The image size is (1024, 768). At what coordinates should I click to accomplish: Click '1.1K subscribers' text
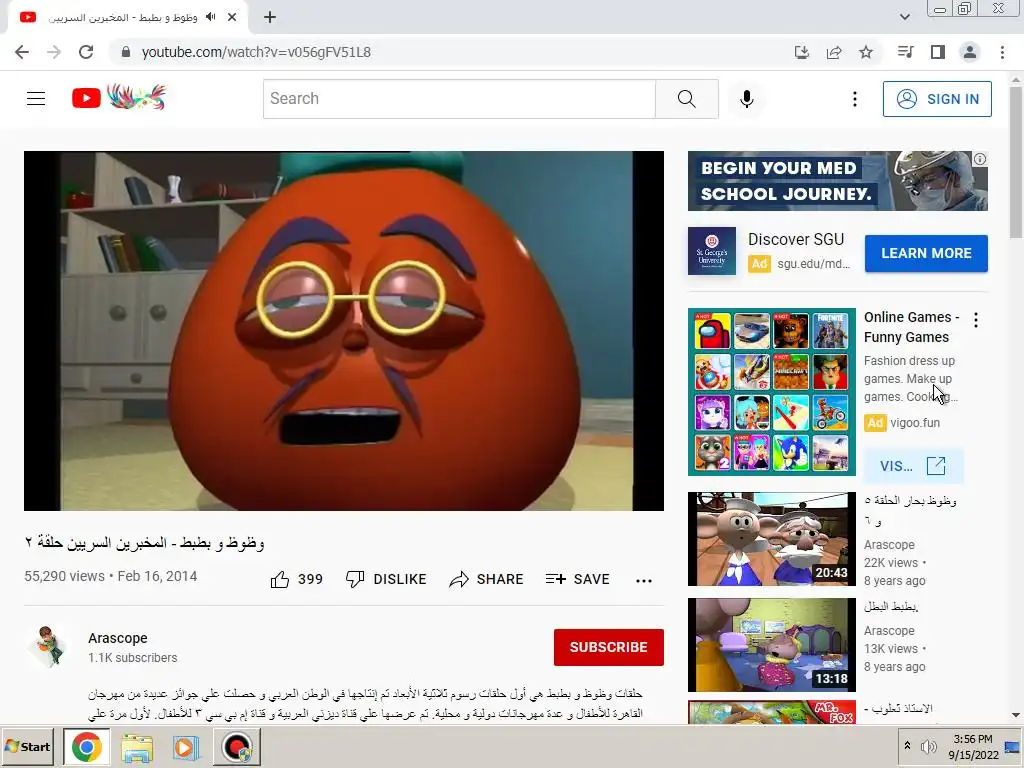[x=133, y=658]
